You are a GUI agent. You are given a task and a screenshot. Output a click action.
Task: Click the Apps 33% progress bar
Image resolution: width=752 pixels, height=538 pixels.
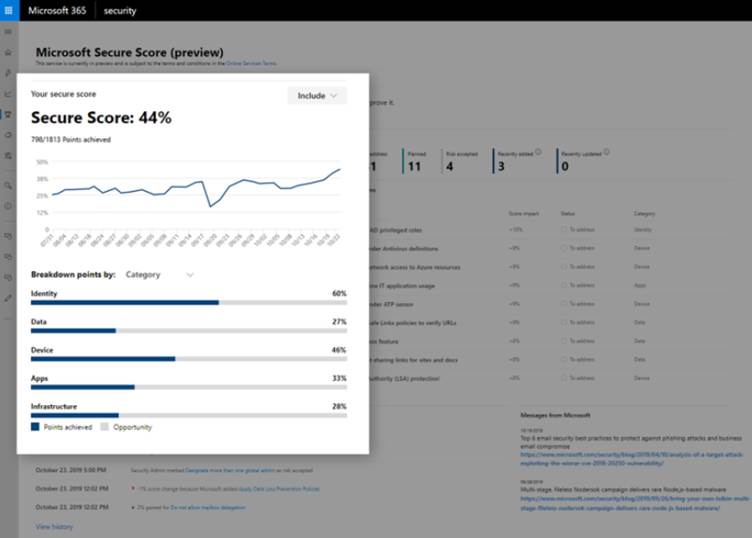pos(188,387)
